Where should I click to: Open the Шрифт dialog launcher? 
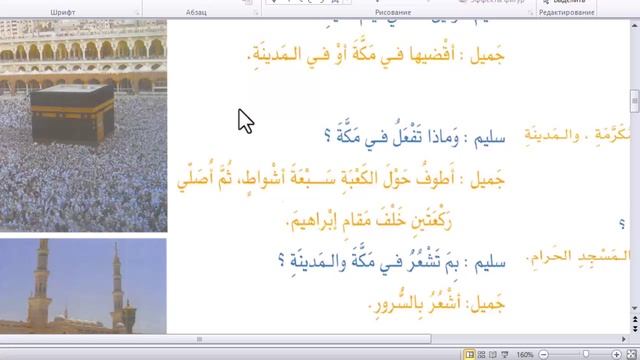[137, 13]
